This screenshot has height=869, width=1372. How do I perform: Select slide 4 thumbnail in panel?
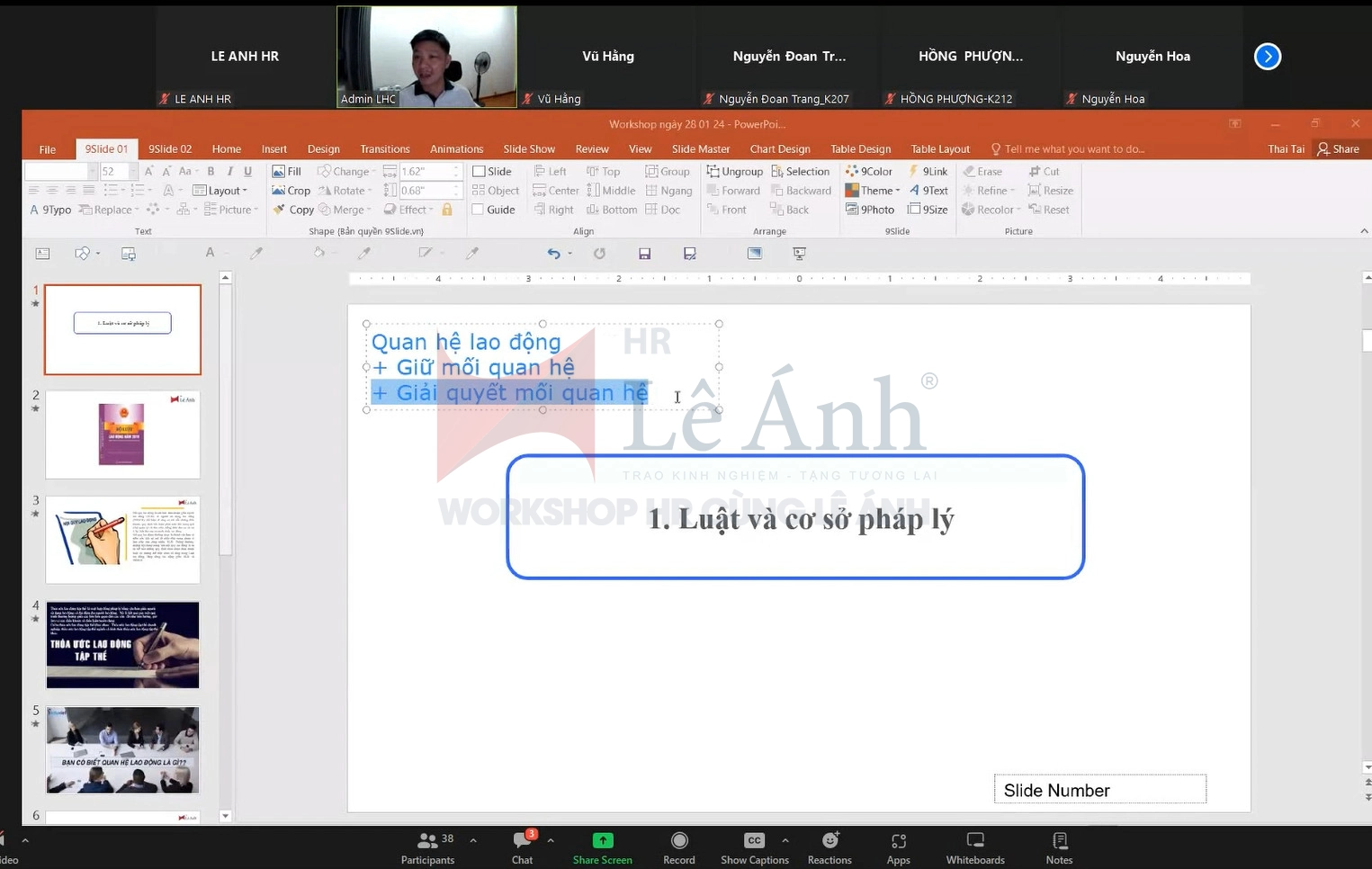(x=122, y=645)
